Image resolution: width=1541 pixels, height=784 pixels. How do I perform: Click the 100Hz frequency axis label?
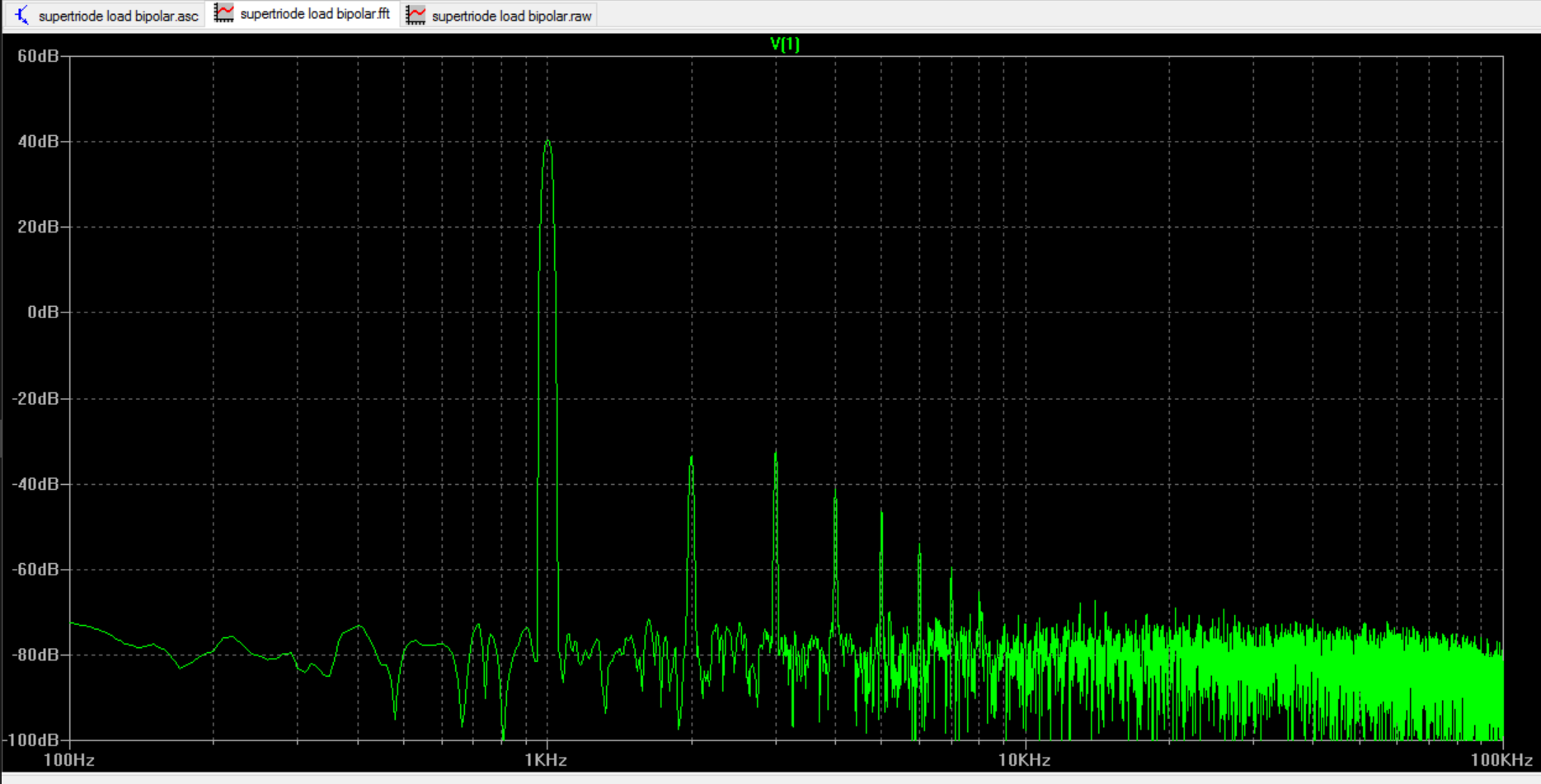[69, 760]
